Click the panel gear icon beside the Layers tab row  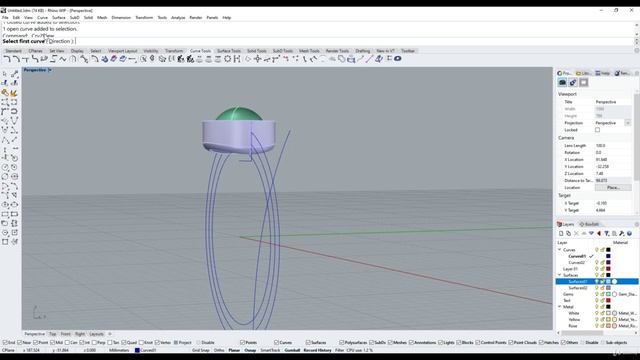click(x=637, y=224)
